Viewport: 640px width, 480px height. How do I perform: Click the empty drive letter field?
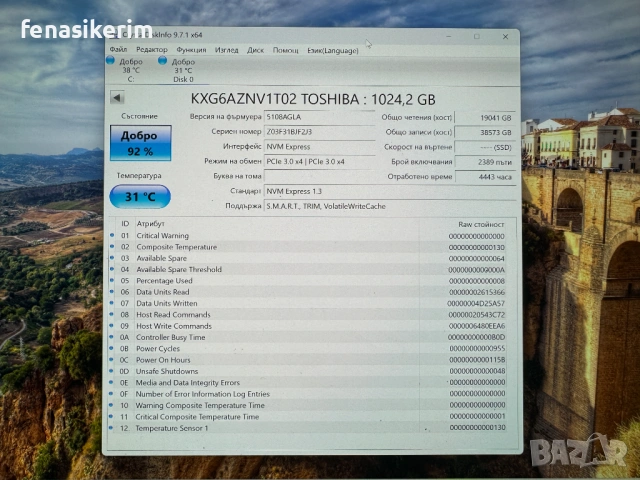pyautogui.click(x=319, y=176)
